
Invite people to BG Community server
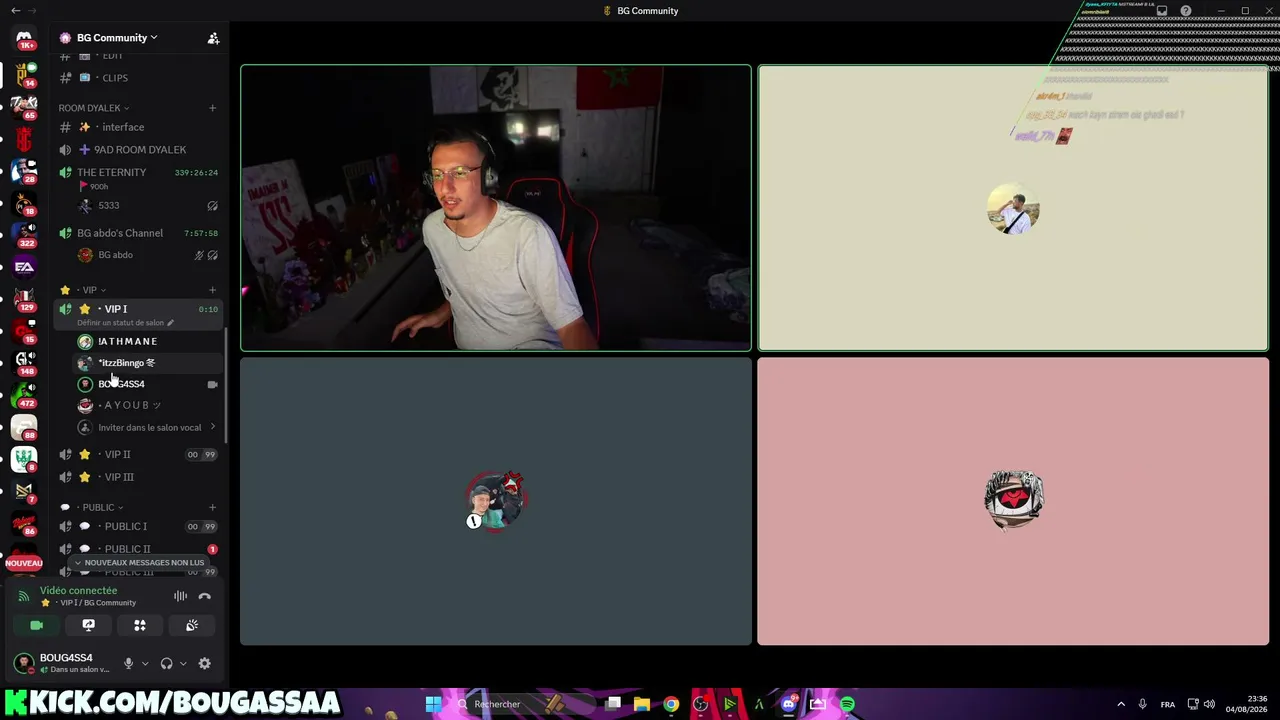pyautogui.click(x=213, y=38)
